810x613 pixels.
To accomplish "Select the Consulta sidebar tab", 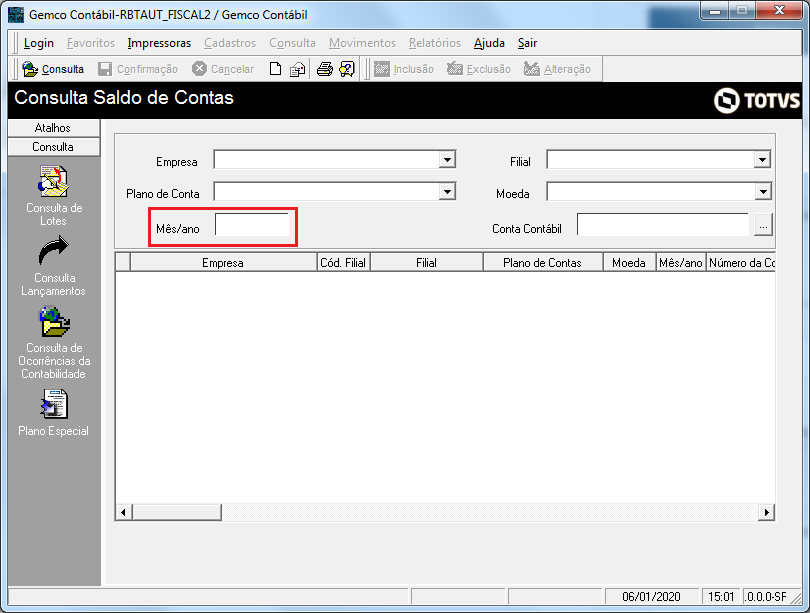I will (54, 147).
